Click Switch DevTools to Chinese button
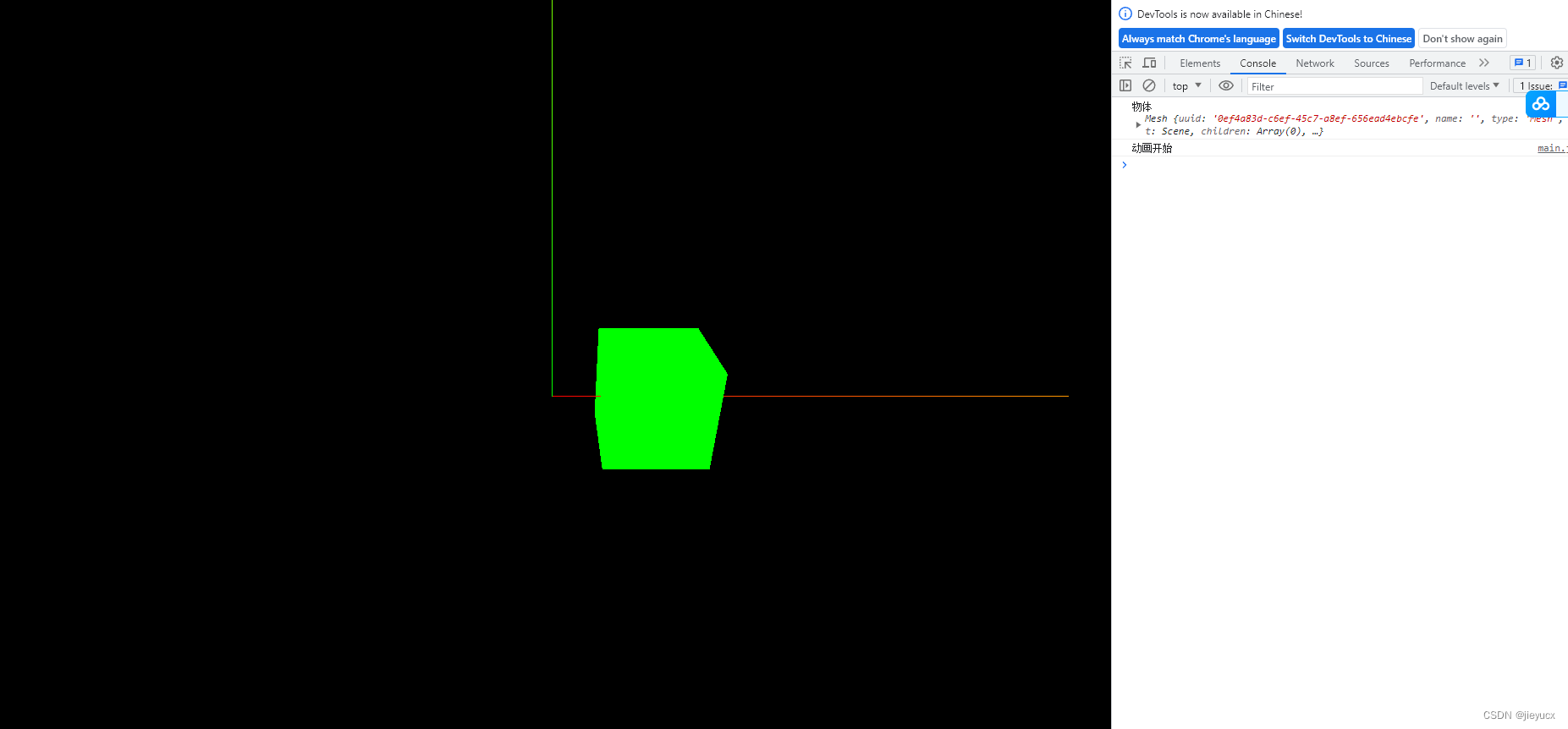Screen dimensions: 1568x729 point(1349,39)
